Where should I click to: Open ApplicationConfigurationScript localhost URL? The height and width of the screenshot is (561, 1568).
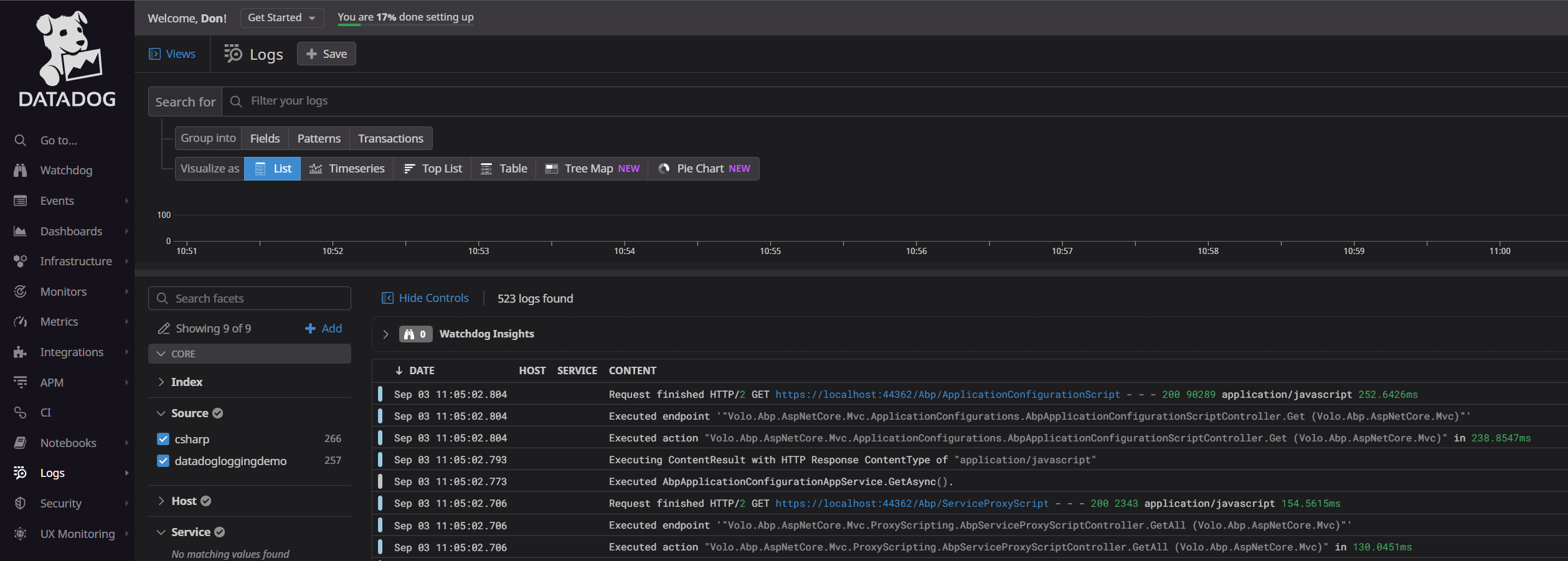947,395
